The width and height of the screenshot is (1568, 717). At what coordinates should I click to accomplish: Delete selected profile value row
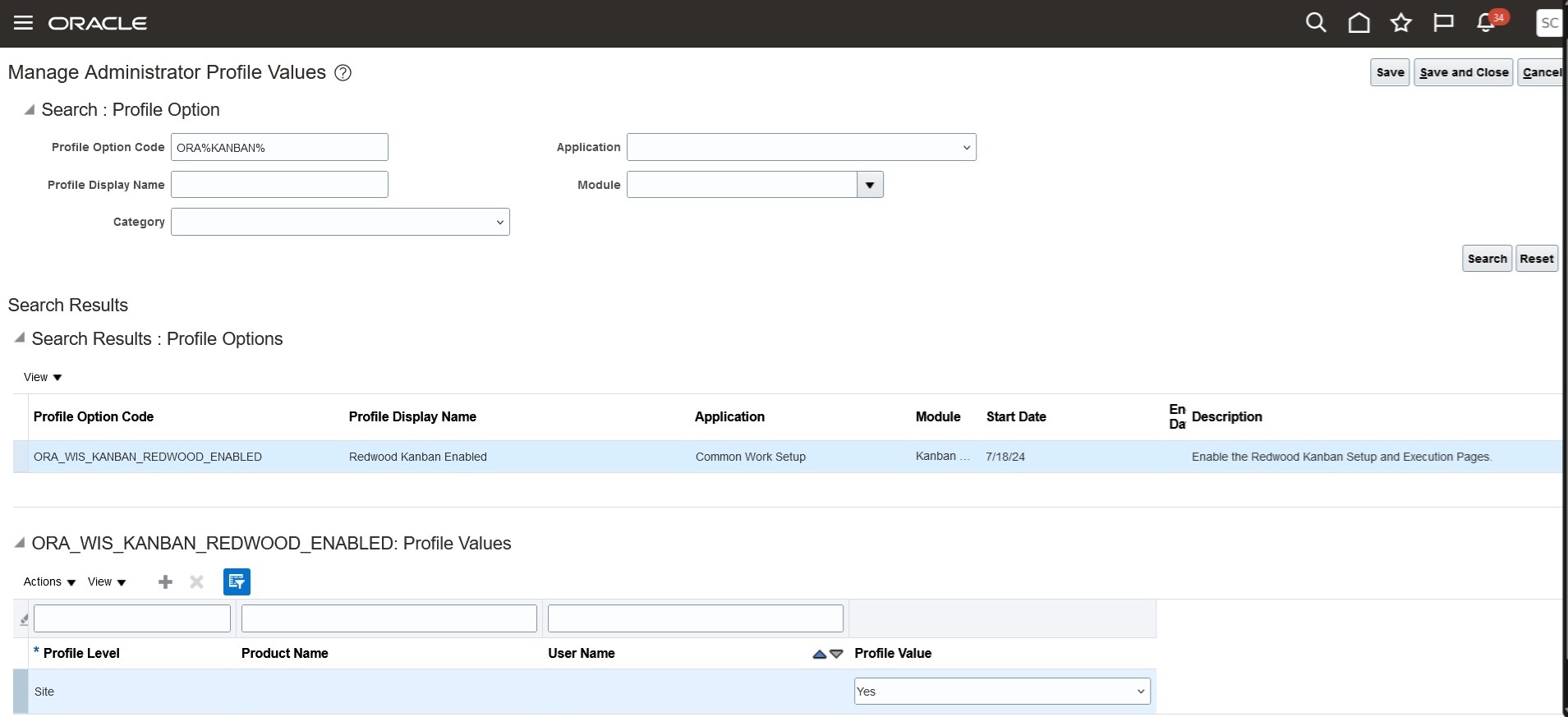point(196,581)
